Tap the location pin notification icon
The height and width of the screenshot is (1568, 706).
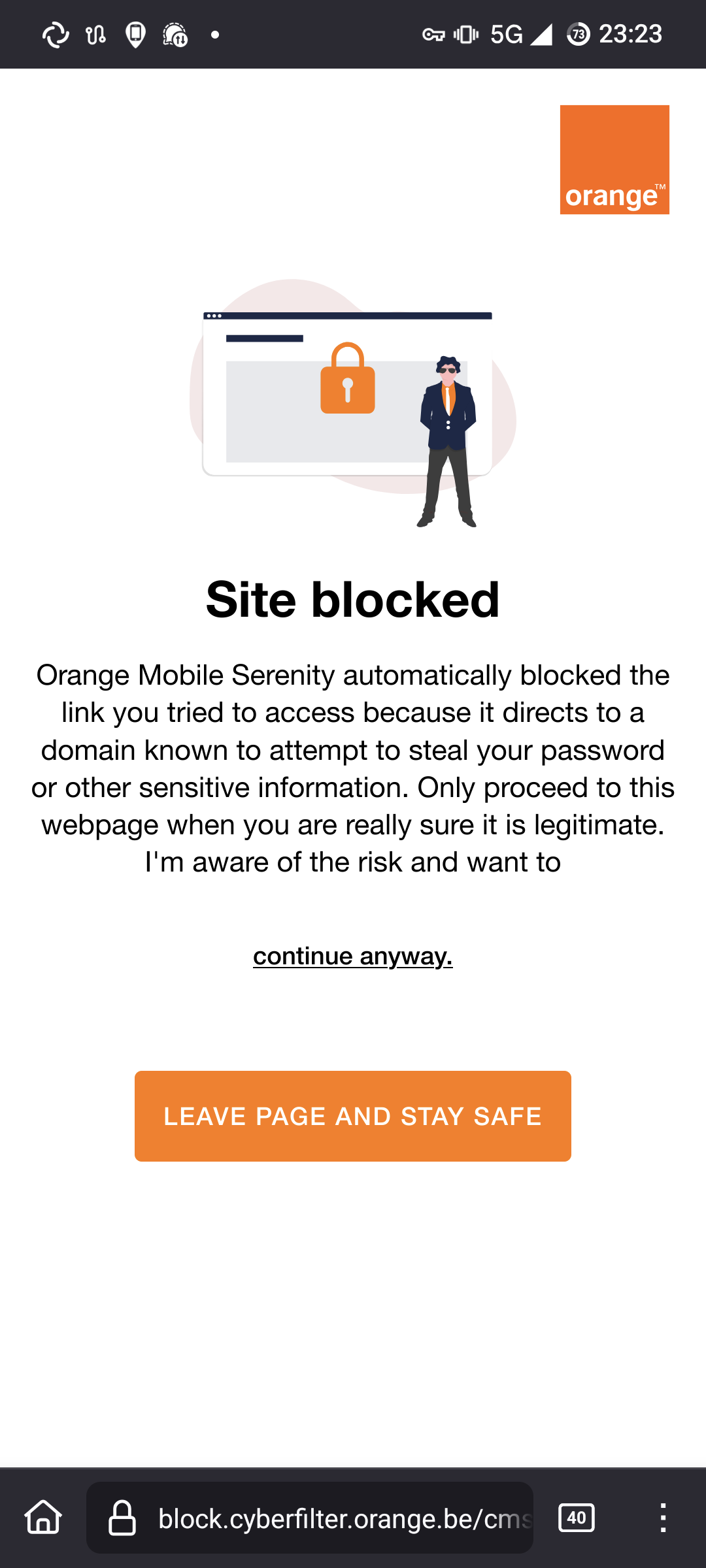[135, 35]
